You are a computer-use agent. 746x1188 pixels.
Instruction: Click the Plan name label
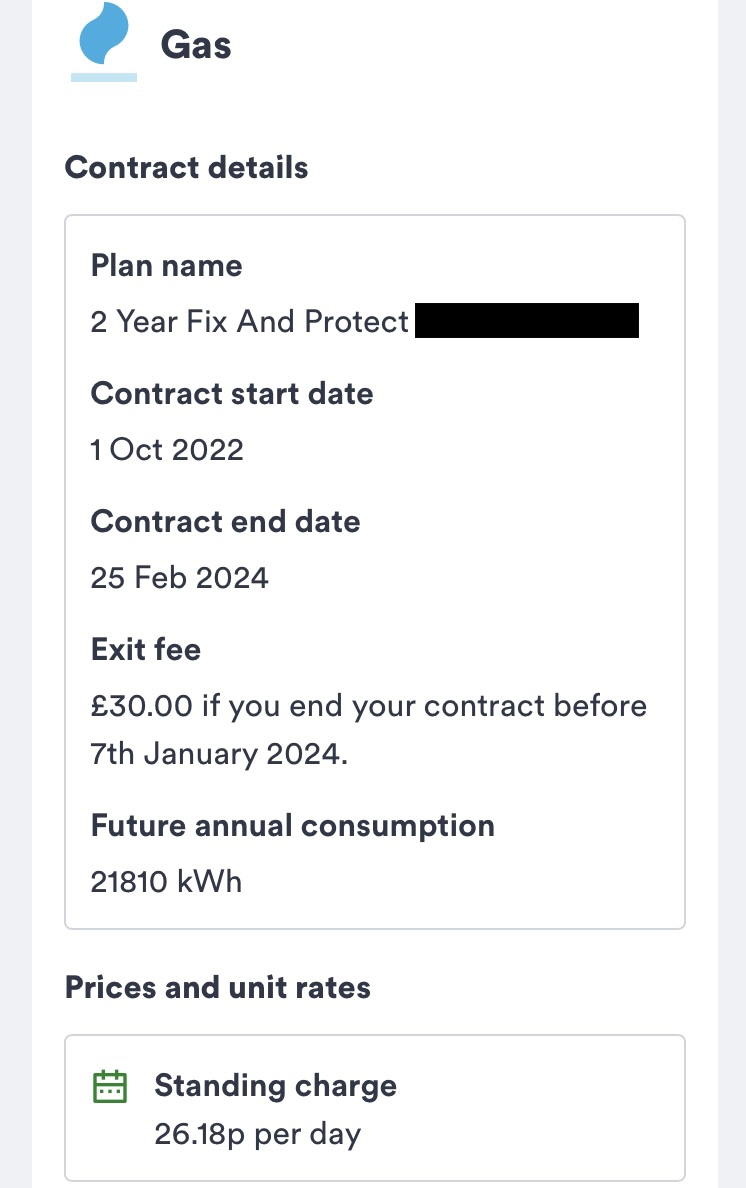point(166,265)
